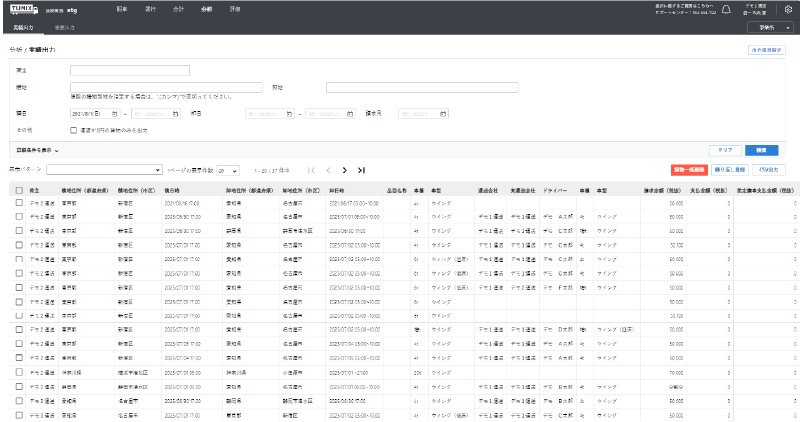Open the items-per-page dropdown showing 20

pyautogui.click(x=228, y=170)
